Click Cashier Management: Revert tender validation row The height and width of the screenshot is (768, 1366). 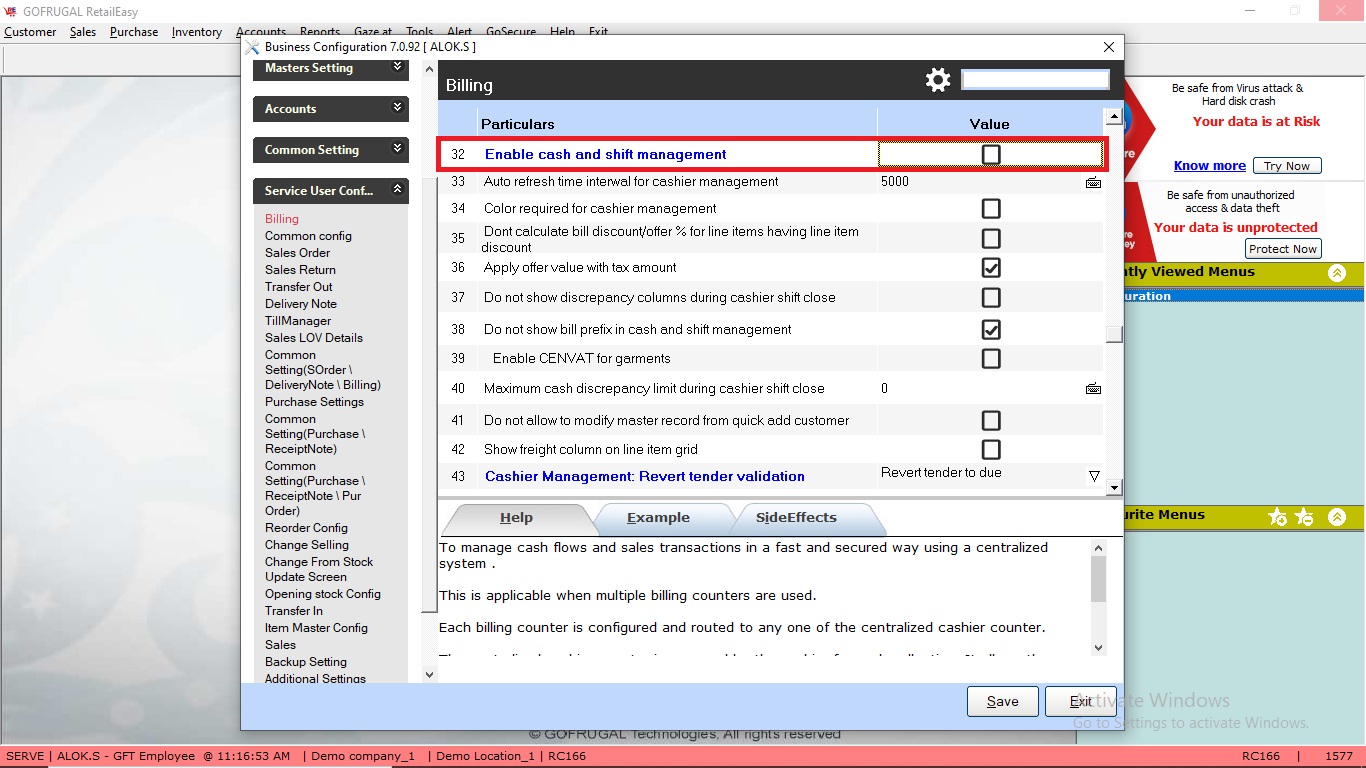[x=772, y=476]
